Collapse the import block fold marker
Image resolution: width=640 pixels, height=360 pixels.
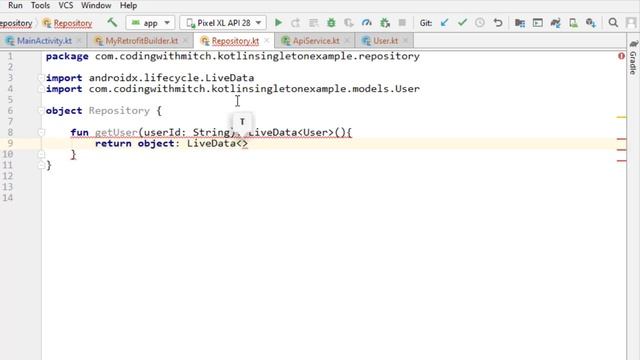point(41,78)
